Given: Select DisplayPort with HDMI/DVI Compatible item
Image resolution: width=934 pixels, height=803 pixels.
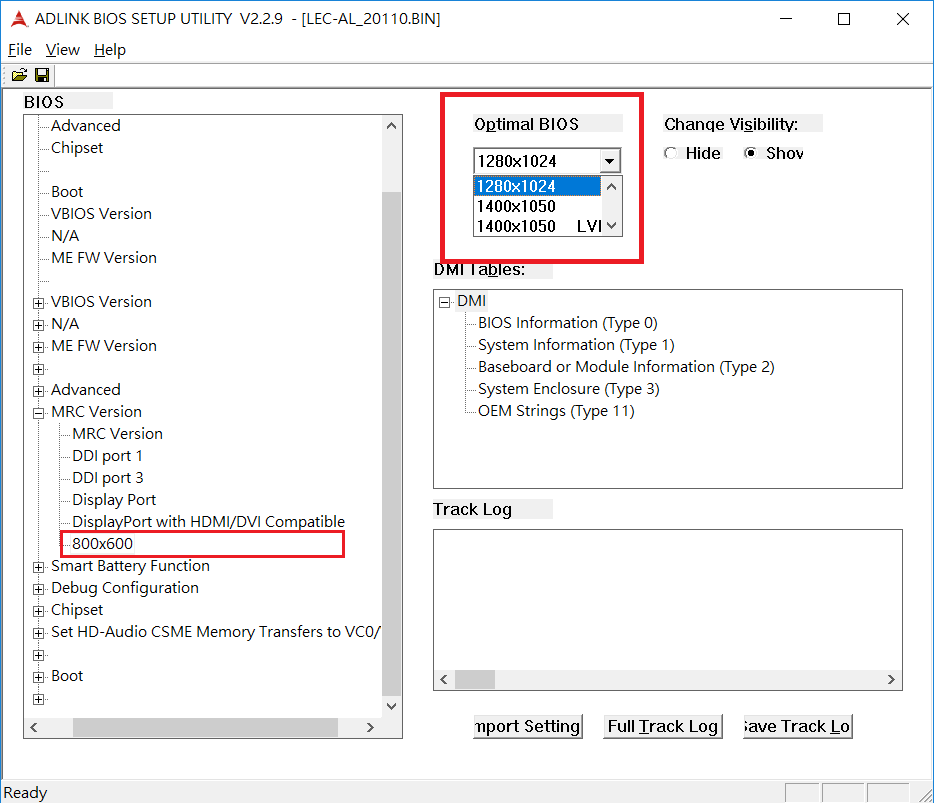Looking at the screenshot, I should pyautogui.click(x=208, y=522).
